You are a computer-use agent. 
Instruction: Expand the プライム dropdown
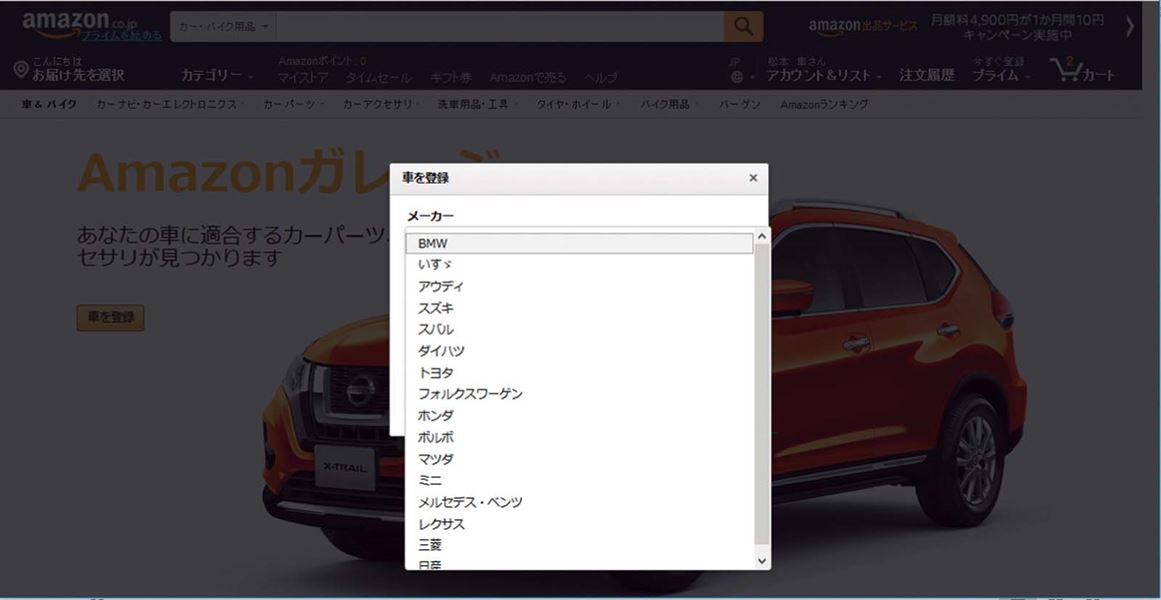pyautogui.click(x=1000, y=75)
